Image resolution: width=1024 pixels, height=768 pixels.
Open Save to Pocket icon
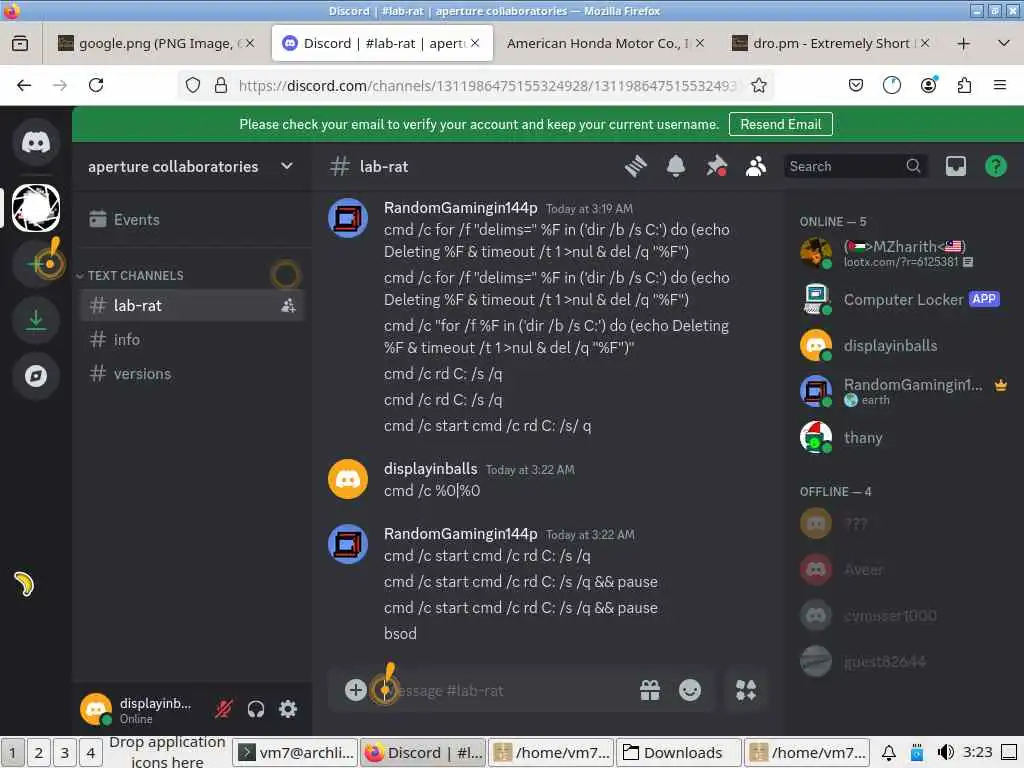tap(856, 85)
